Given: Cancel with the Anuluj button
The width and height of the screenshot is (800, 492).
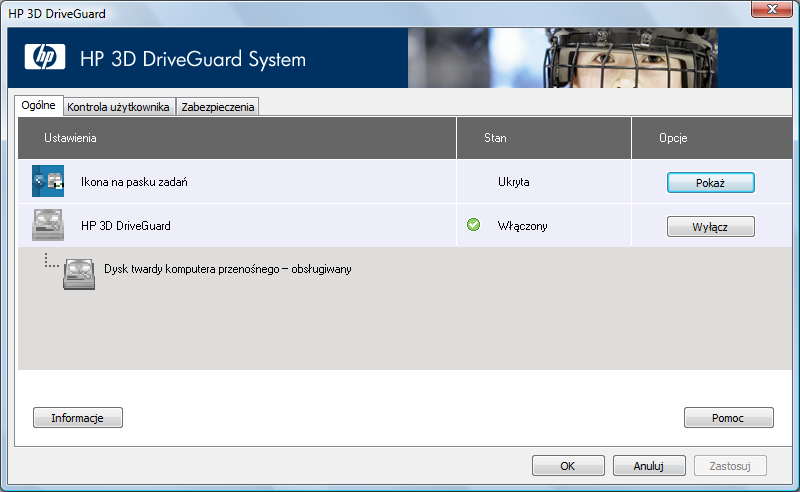Looking at the screenshot, I should tap(649, 465).
